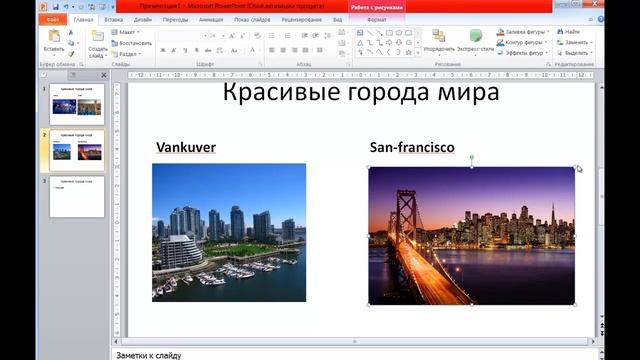Select the straight line shape
Viewport: 640px width, 360px height.
point(370,33)
